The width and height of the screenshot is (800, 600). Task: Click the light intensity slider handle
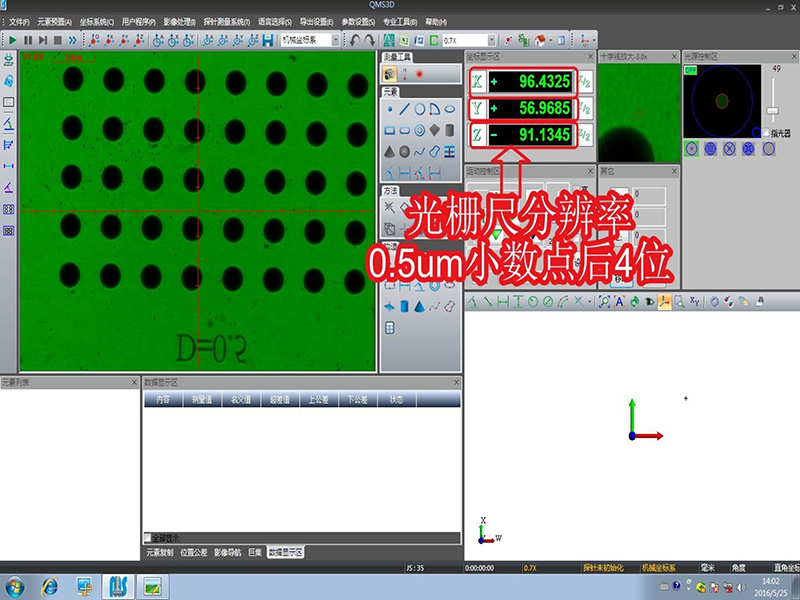[773, 109]
